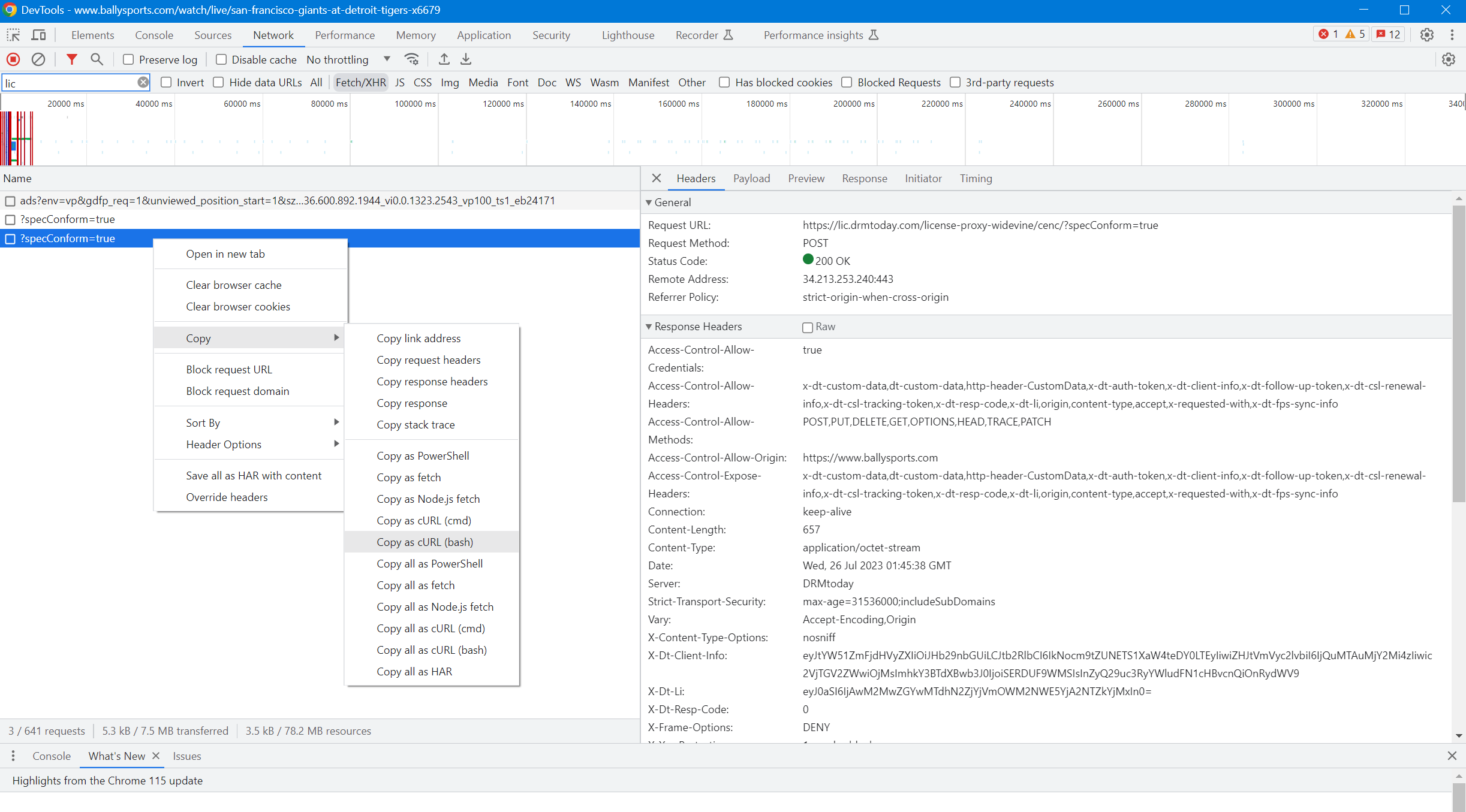Select the Fetch/XHR filter button
The width and height of the screenshot is (1466, 812).
point(360,83)
